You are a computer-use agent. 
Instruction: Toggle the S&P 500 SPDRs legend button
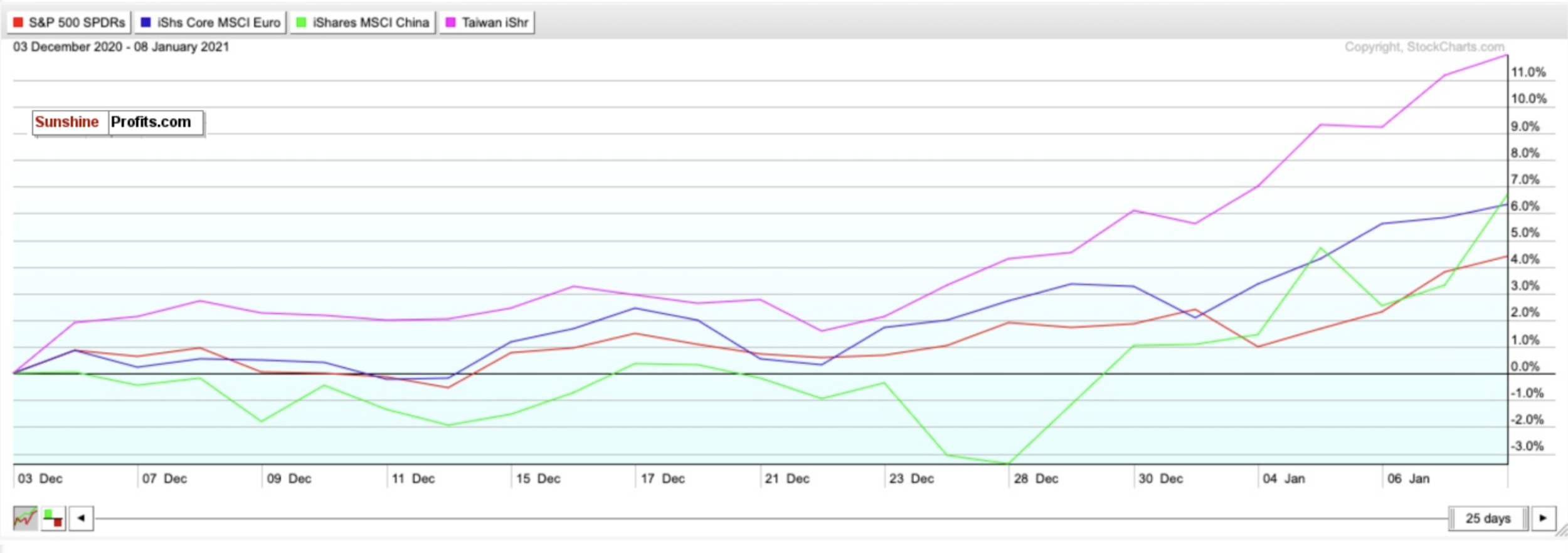pos(69,23)
